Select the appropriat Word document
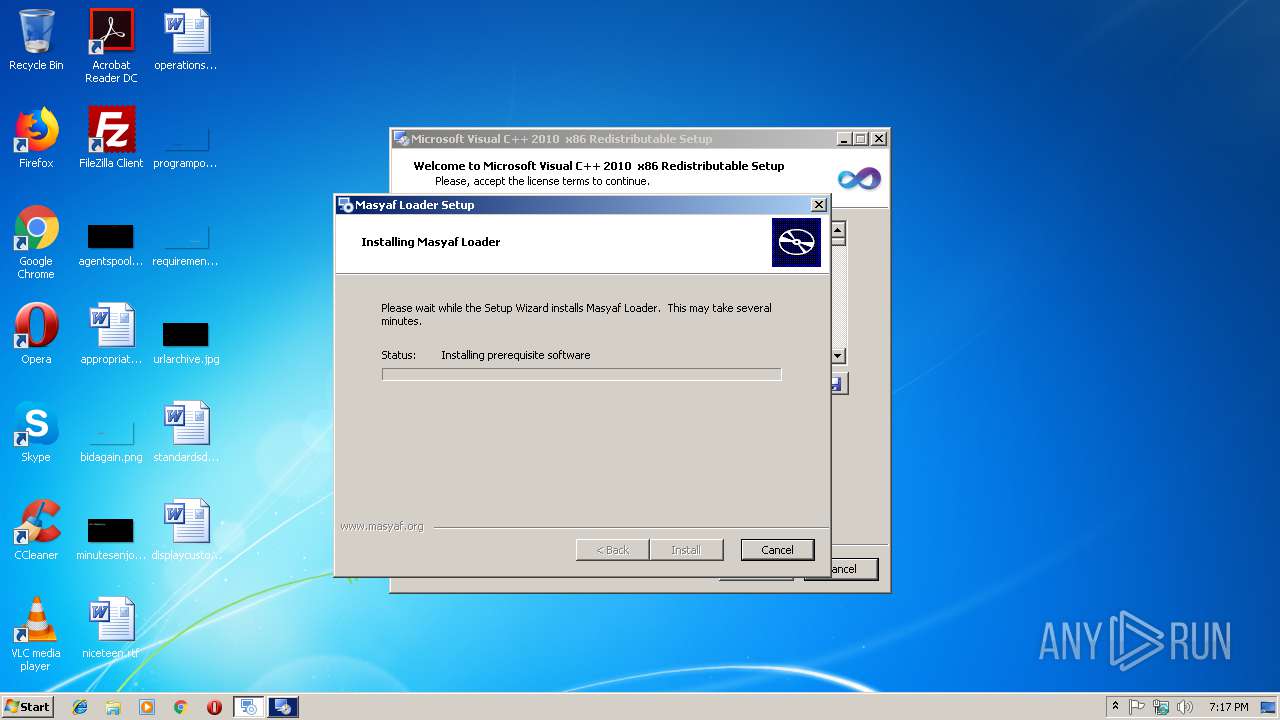 111,334
